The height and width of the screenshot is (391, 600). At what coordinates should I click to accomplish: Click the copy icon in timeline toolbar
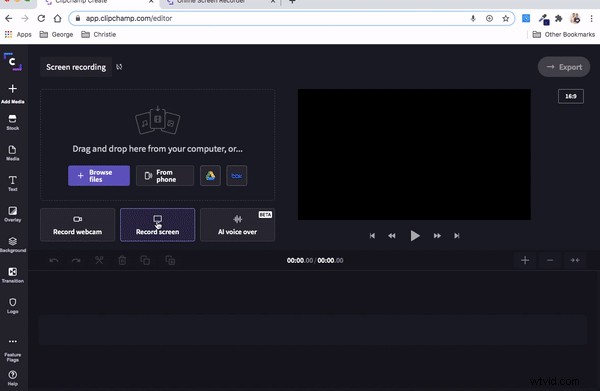point(145,261)
